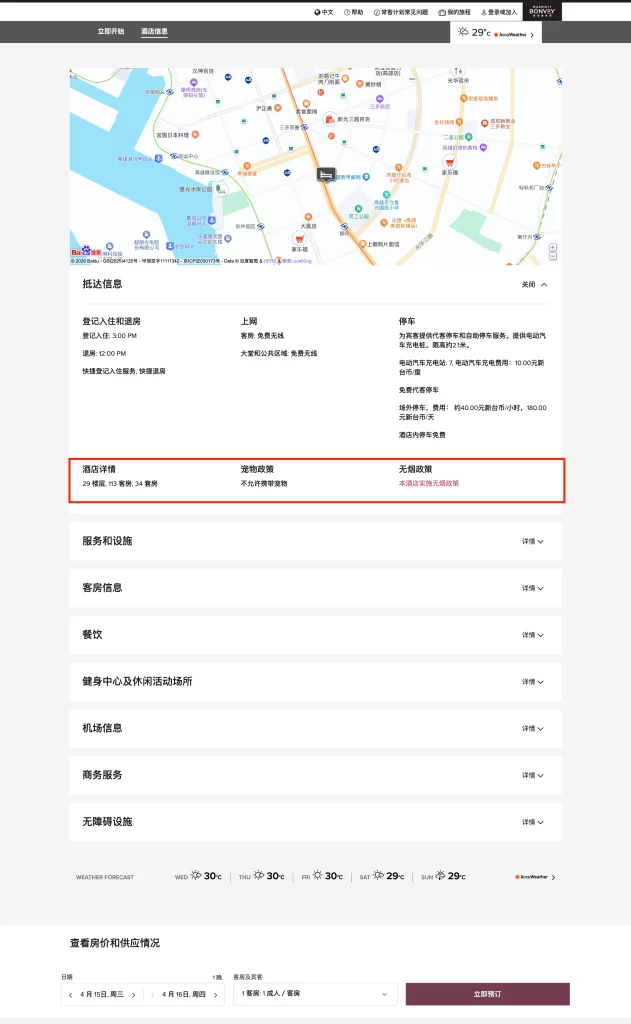Expand the 客房信息 section details

pos(532,589)
